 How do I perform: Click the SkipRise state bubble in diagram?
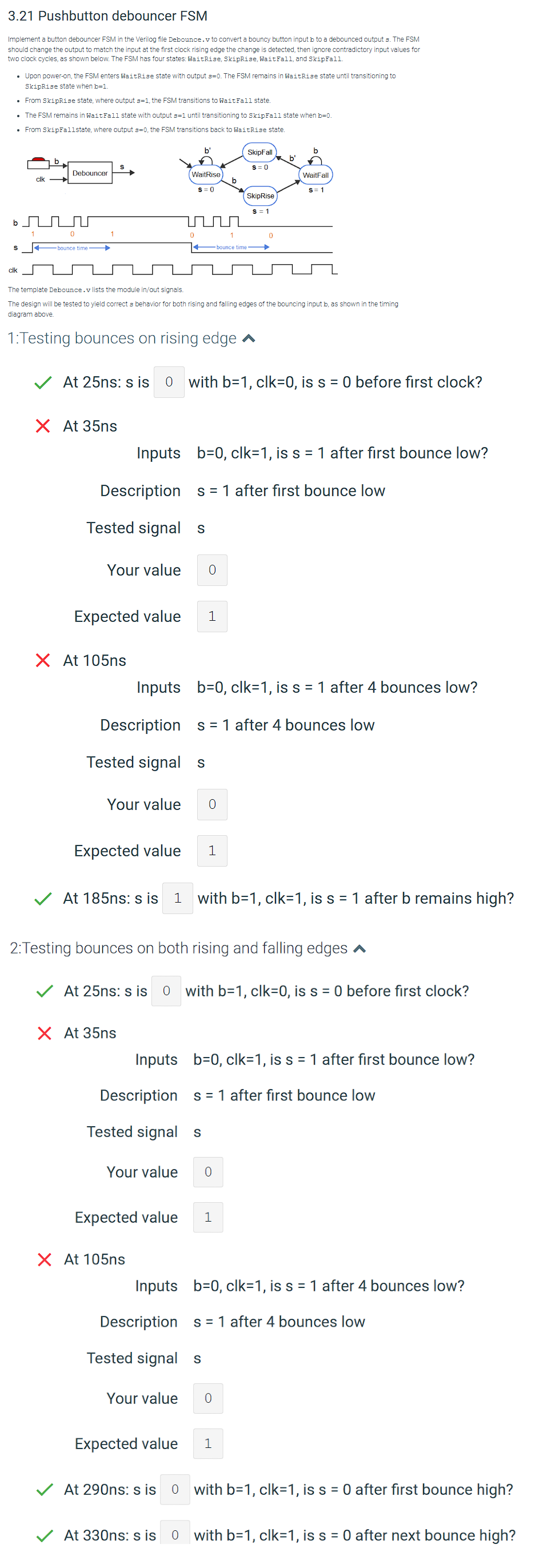pyautogui.click(x=261, y=196)
